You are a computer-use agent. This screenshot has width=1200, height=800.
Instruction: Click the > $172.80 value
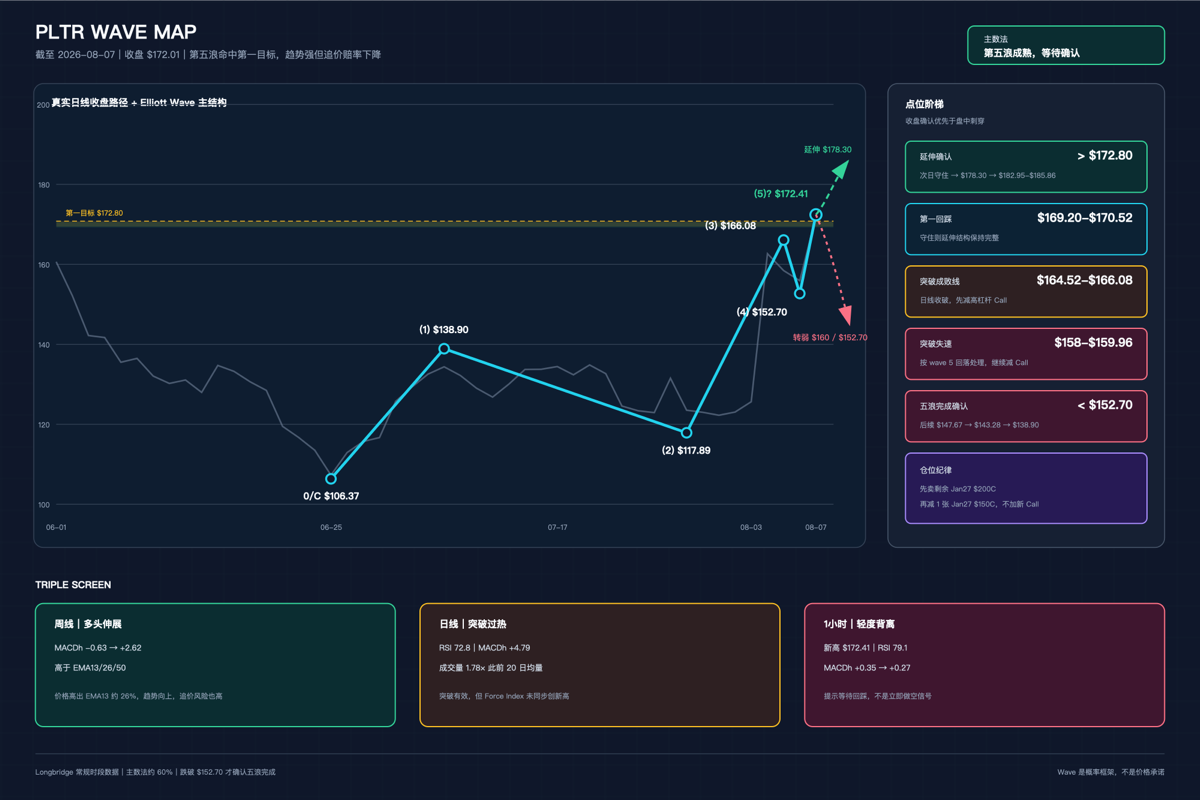1105,156
